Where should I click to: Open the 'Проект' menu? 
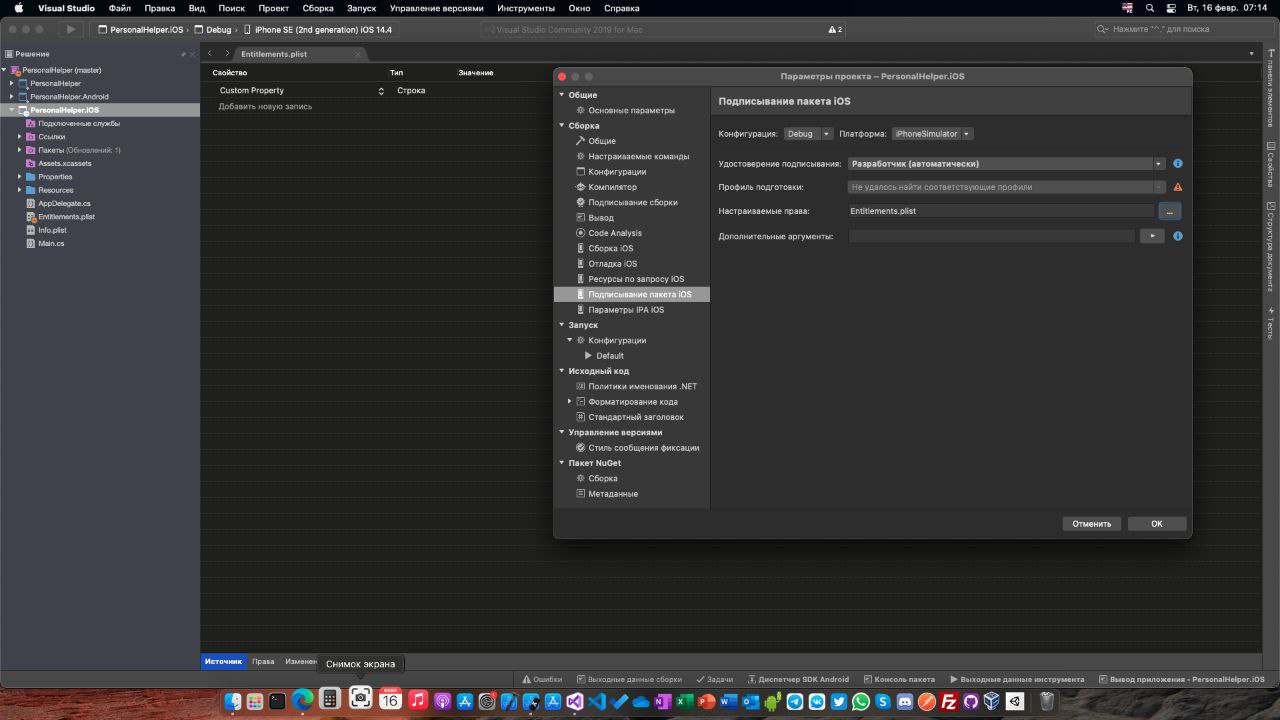click(273, 8)
